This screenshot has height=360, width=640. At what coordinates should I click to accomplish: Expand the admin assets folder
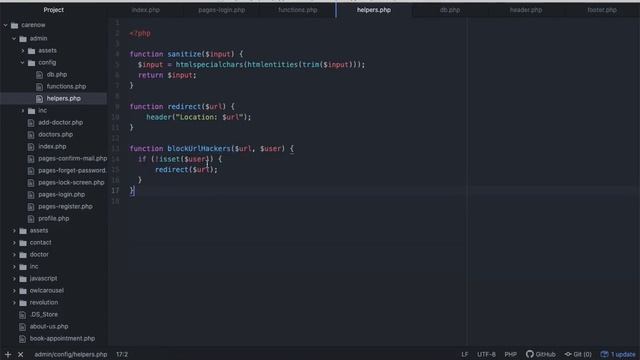pyautogui.click(x=23, y=51)
